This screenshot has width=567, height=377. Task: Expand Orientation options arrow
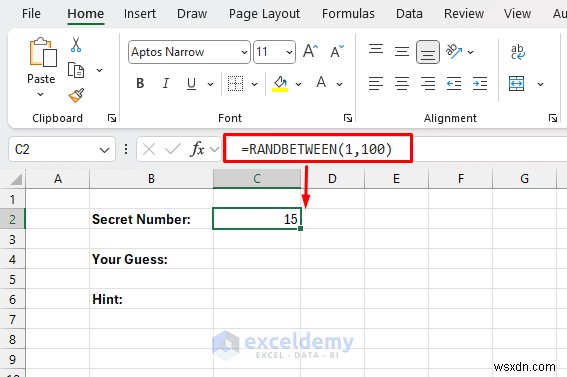(470, 52)
